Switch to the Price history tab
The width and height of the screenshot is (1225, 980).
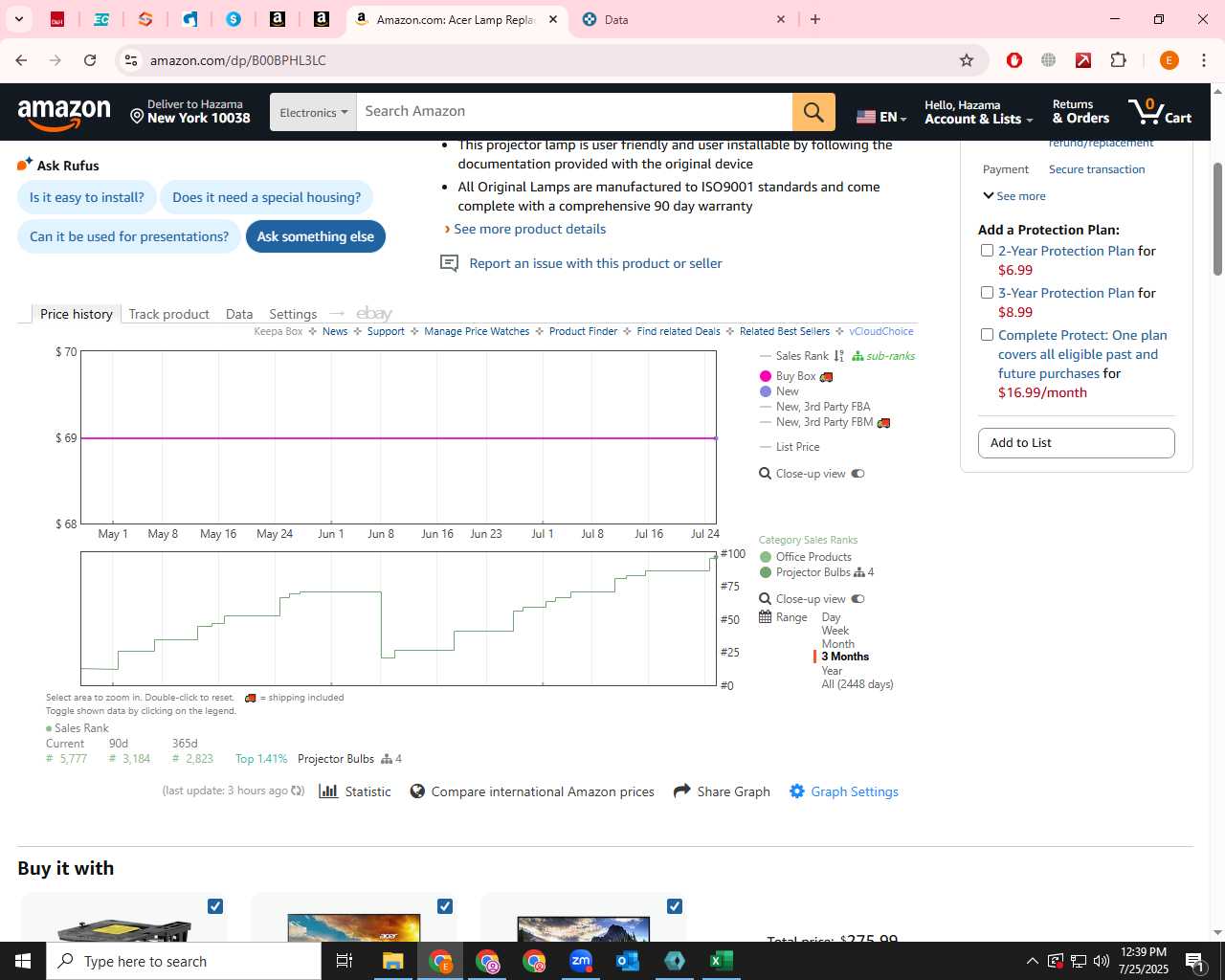[x=77, y=314]
